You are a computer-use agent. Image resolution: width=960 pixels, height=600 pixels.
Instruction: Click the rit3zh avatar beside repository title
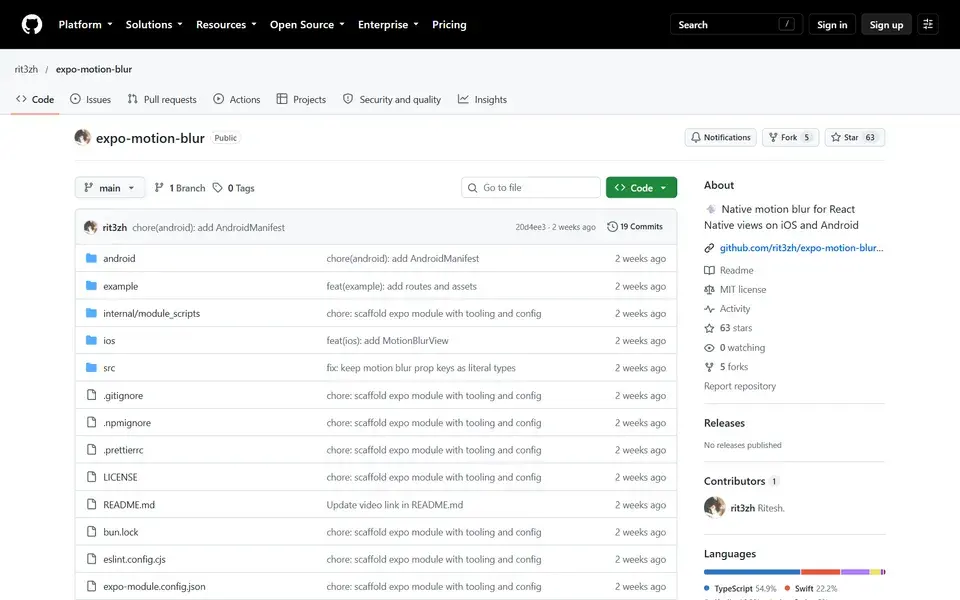pos(83,137)
